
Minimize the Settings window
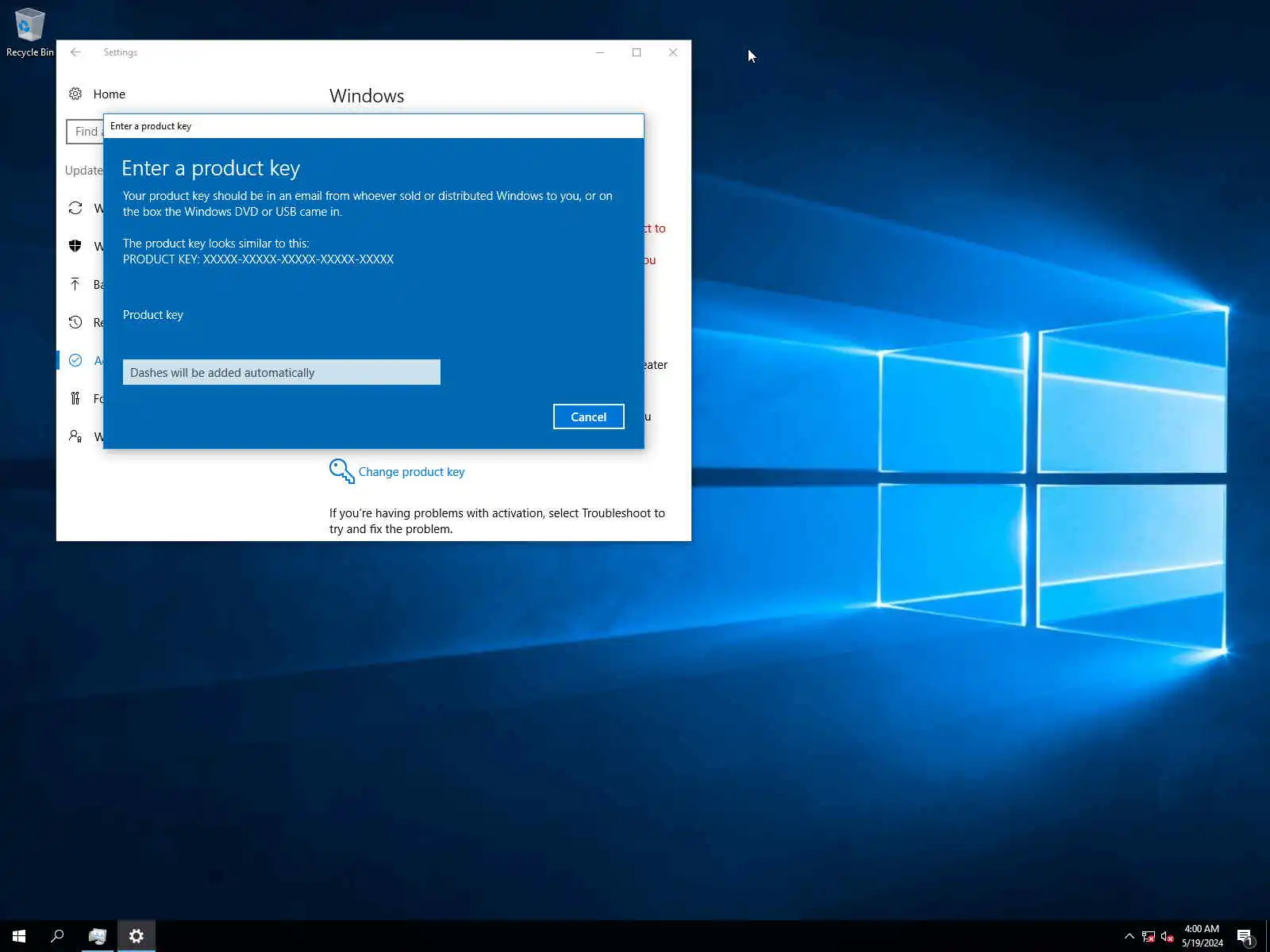[x=600, y=52]
